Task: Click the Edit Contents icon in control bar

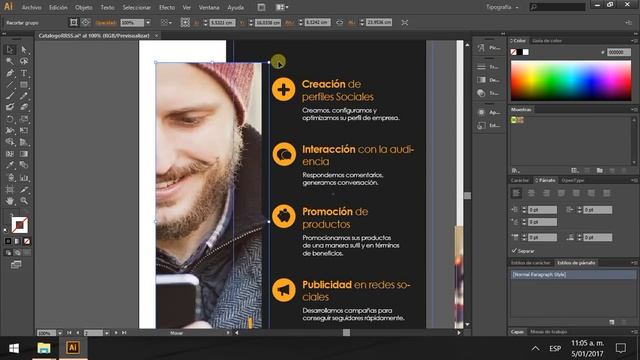Action: (85, 22)
